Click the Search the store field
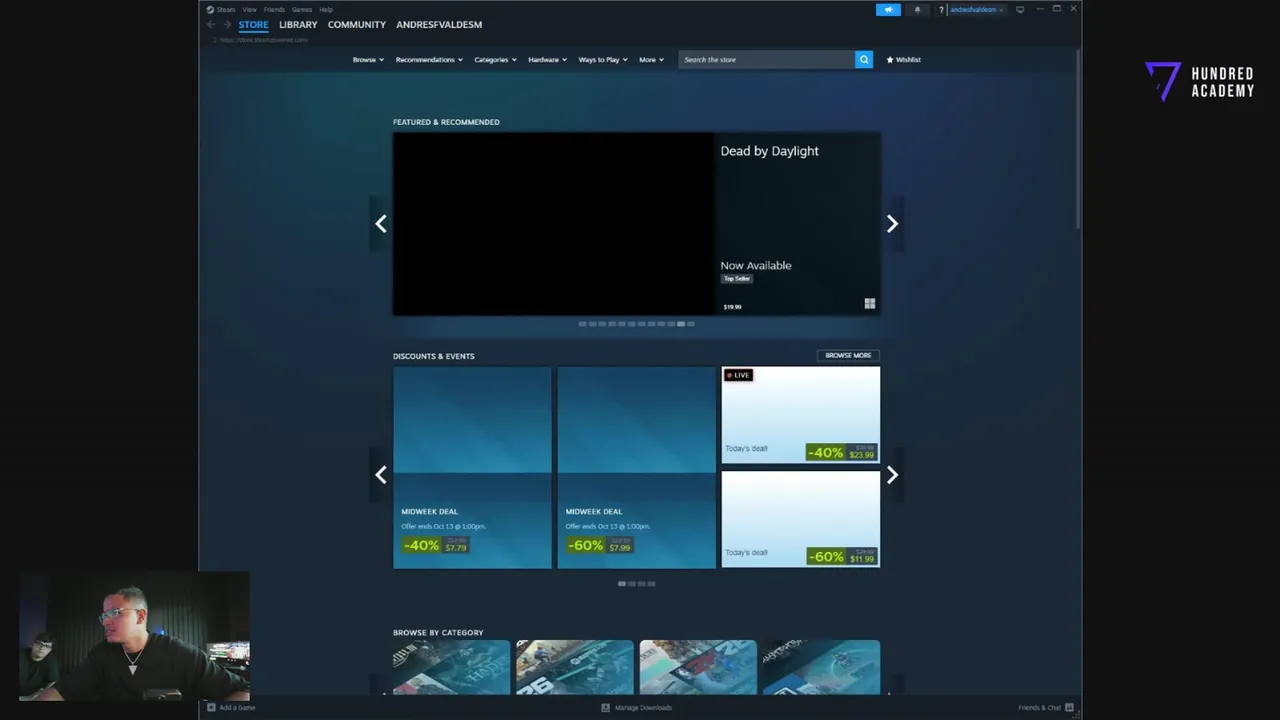Viewport: 1280px width, 720px height. tap(767, 59)
